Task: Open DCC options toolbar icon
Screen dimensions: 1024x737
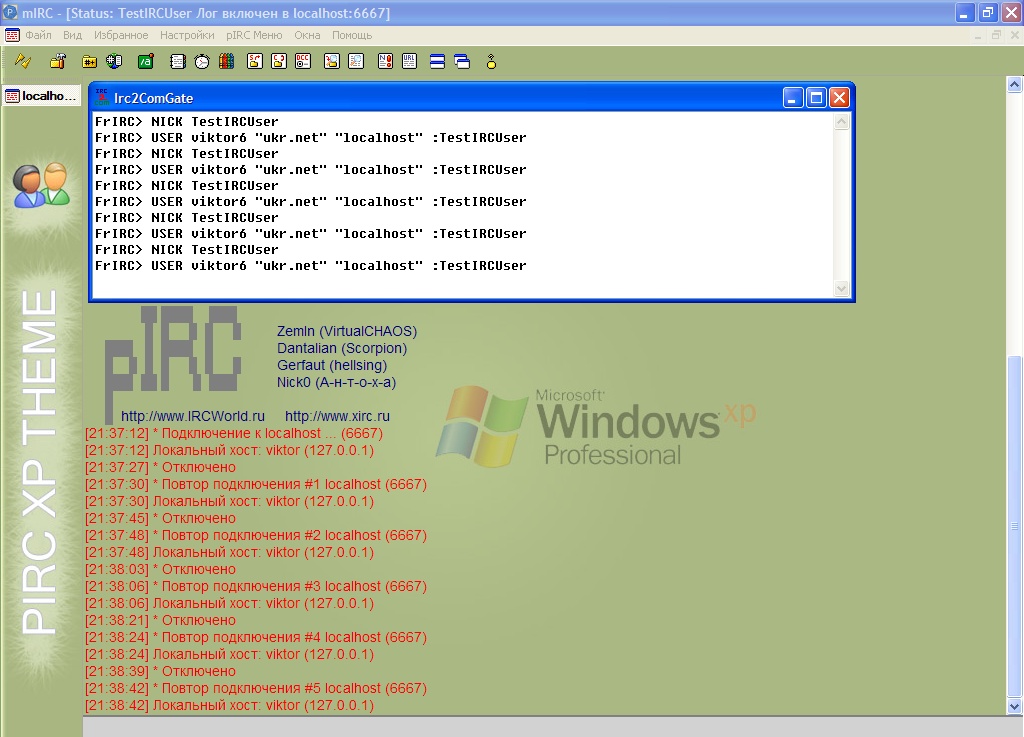Action: click(x=303, y=61)
